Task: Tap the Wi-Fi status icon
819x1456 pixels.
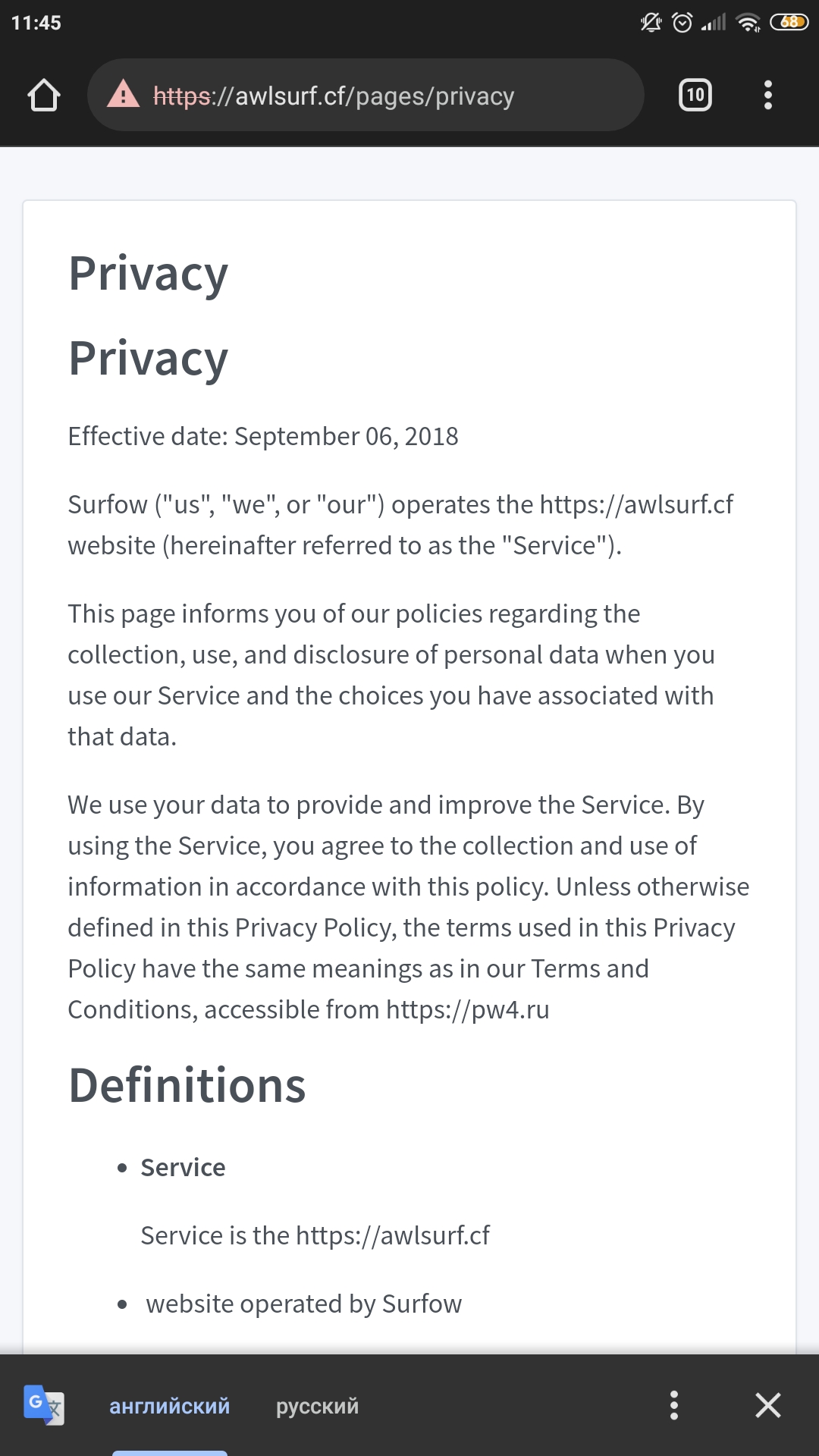Action: [748, 23]
